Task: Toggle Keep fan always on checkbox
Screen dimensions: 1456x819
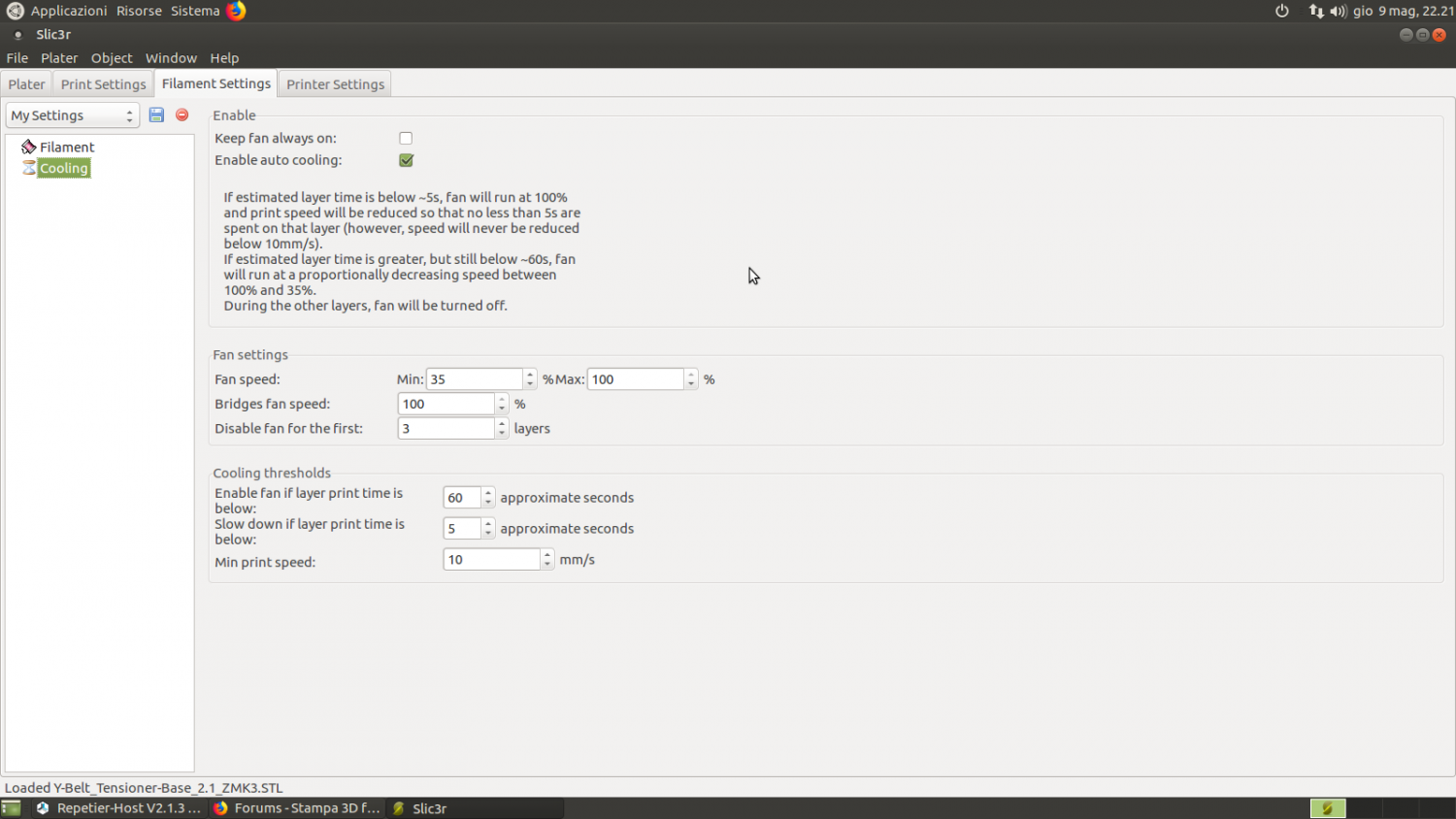Action: [406, 138]
